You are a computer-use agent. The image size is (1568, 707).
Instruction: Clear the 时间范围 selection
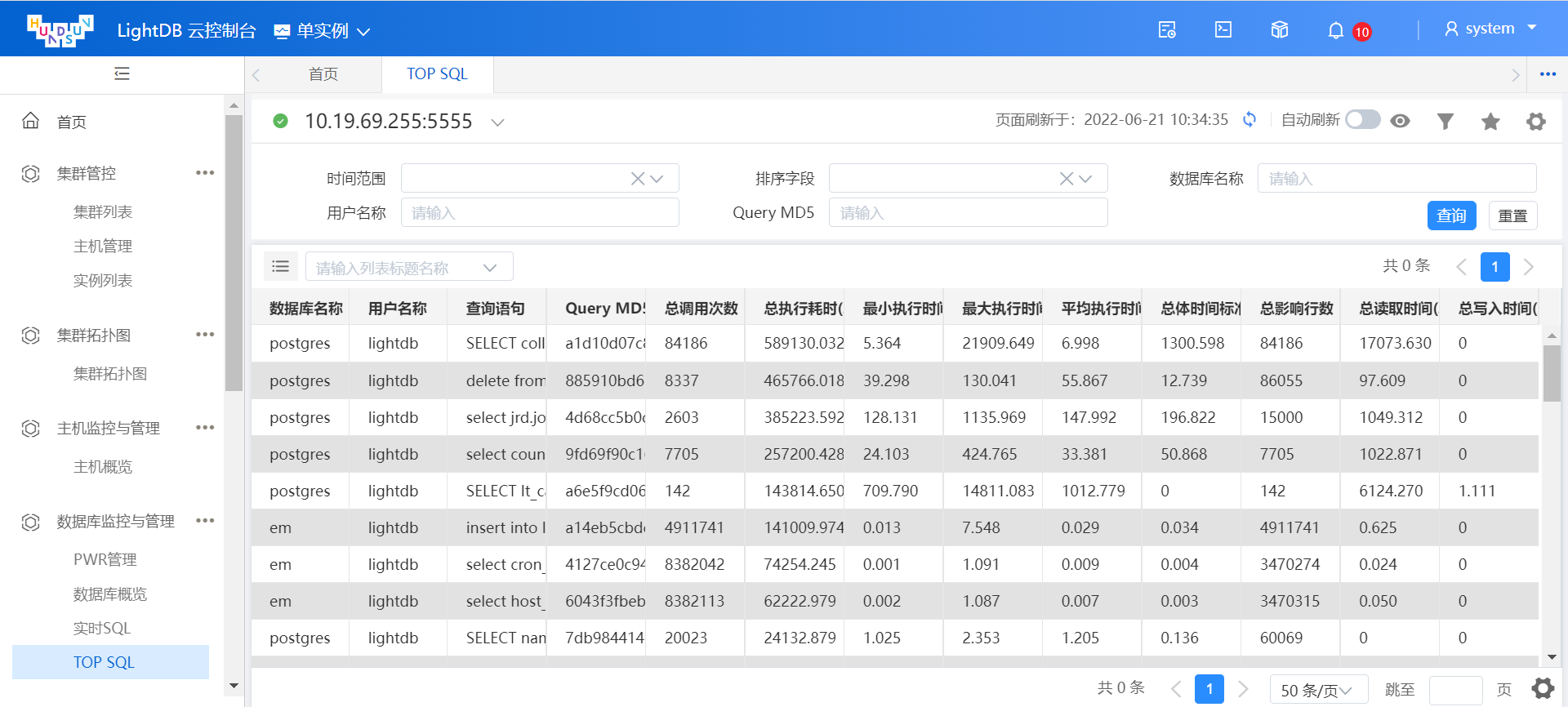pyautogui.click(x=638, y=178)
